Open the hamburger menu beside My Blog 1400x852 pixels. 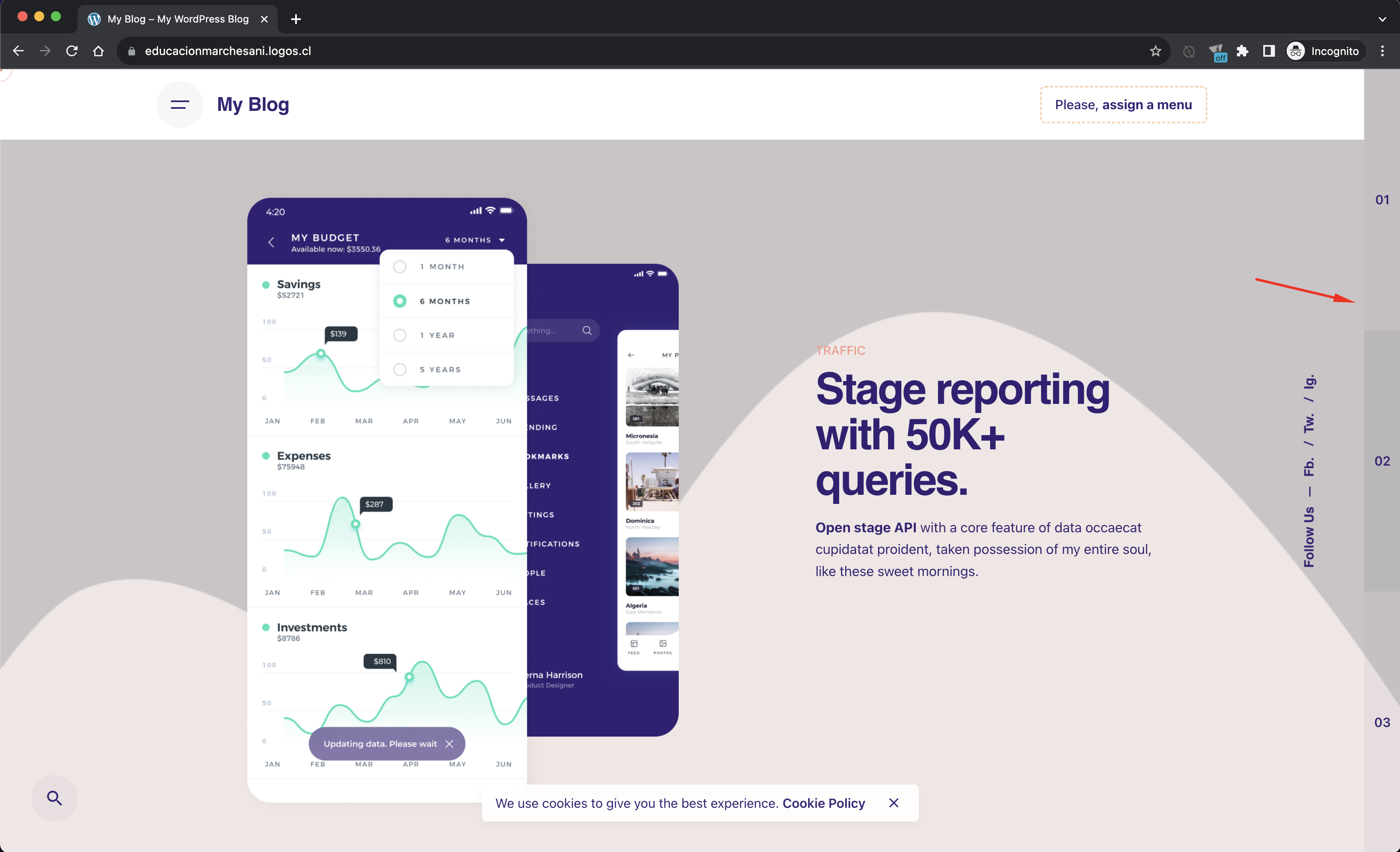180,105
